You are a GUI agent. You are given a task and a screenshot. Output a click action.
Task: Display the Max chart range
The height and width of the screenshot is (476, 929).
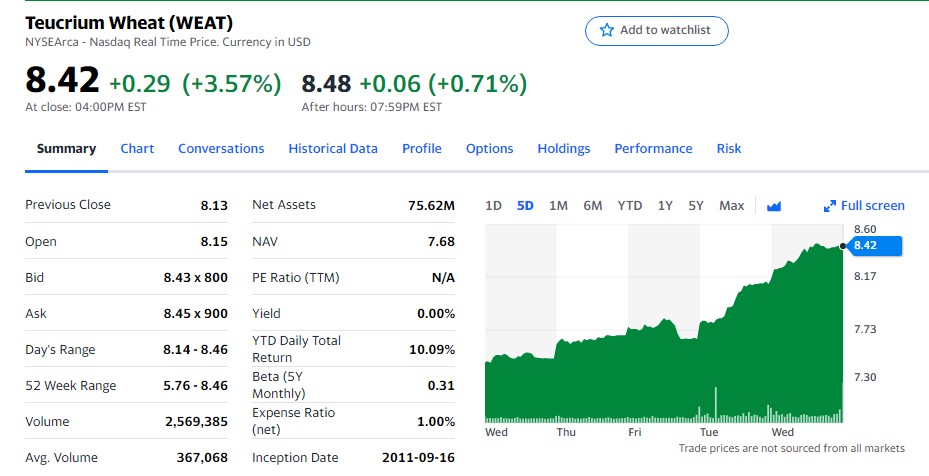click(x=731, y=206)
